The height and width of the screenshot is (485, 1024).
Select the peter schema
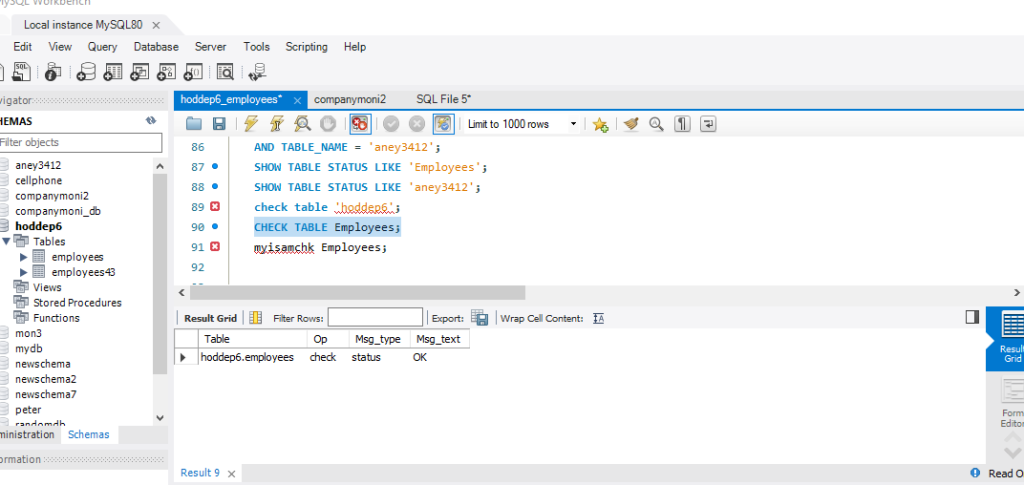point(28,410)
